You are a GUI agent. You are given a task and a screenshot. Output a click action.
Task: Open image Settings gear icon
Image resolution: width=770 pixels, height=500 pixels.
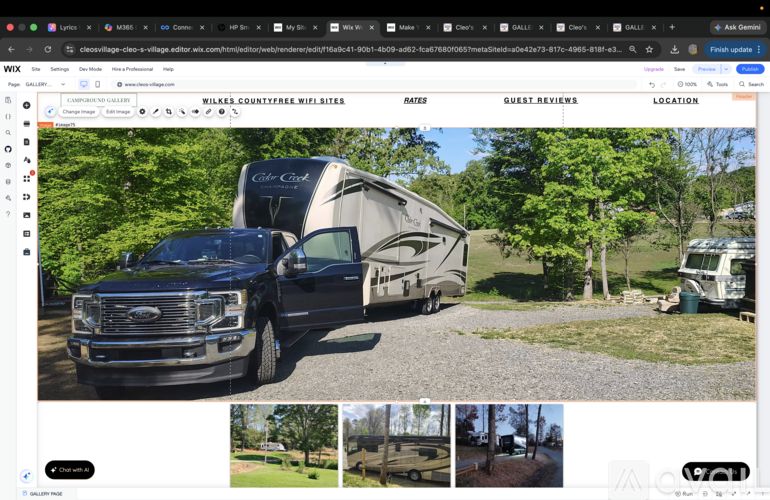coord(142,111)
